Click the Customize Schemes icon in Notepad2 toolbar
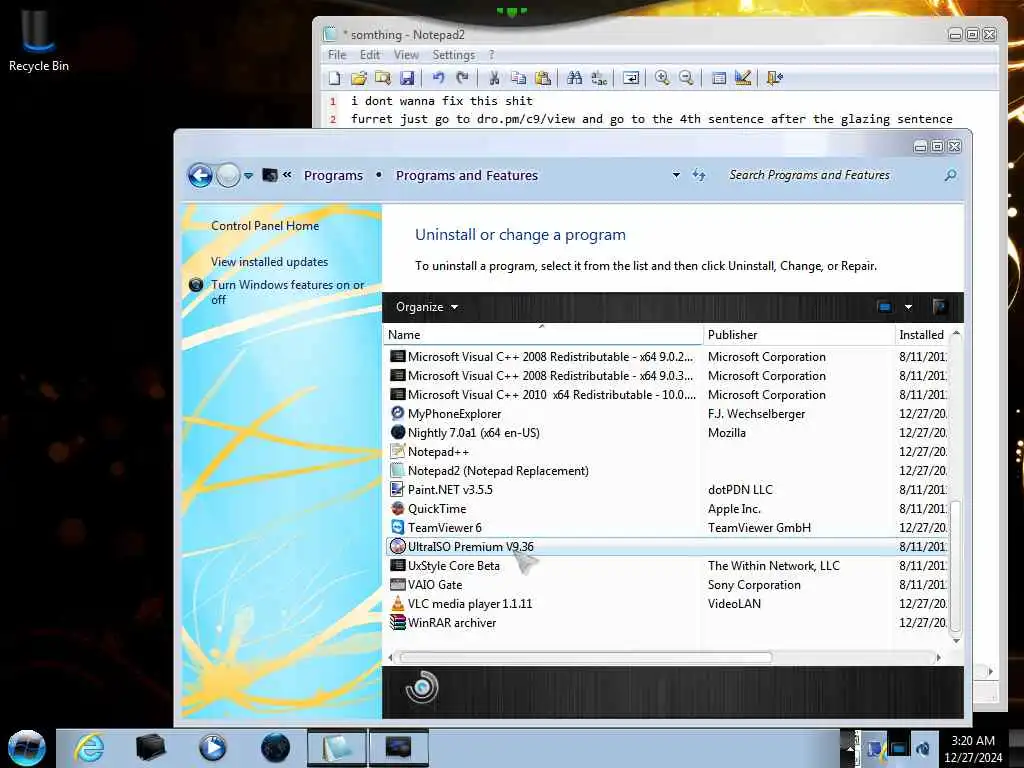This screenshot has width=1024, height=768. [743, 78]
